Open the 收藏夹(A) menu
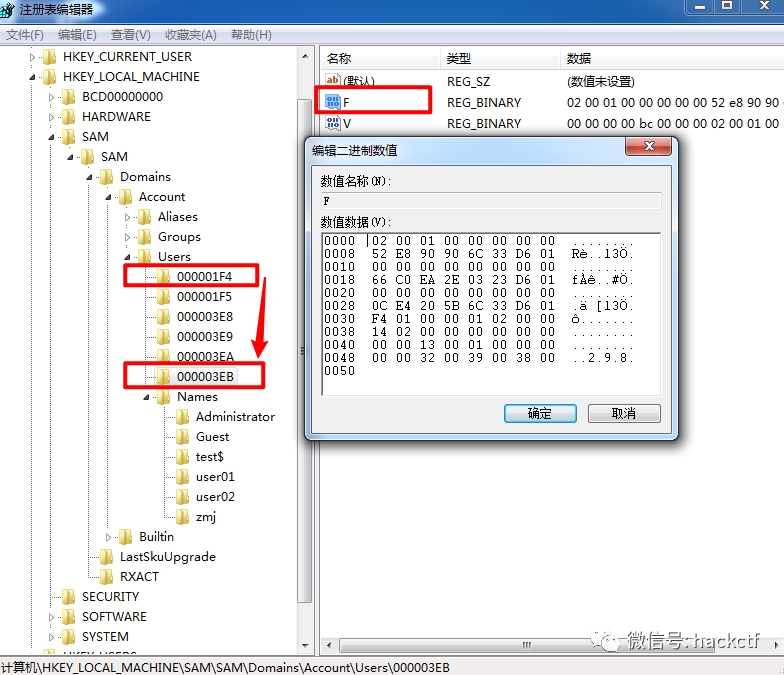Viewport: 784px width, 675px height. pyautogui.click(x=190, y=35)
